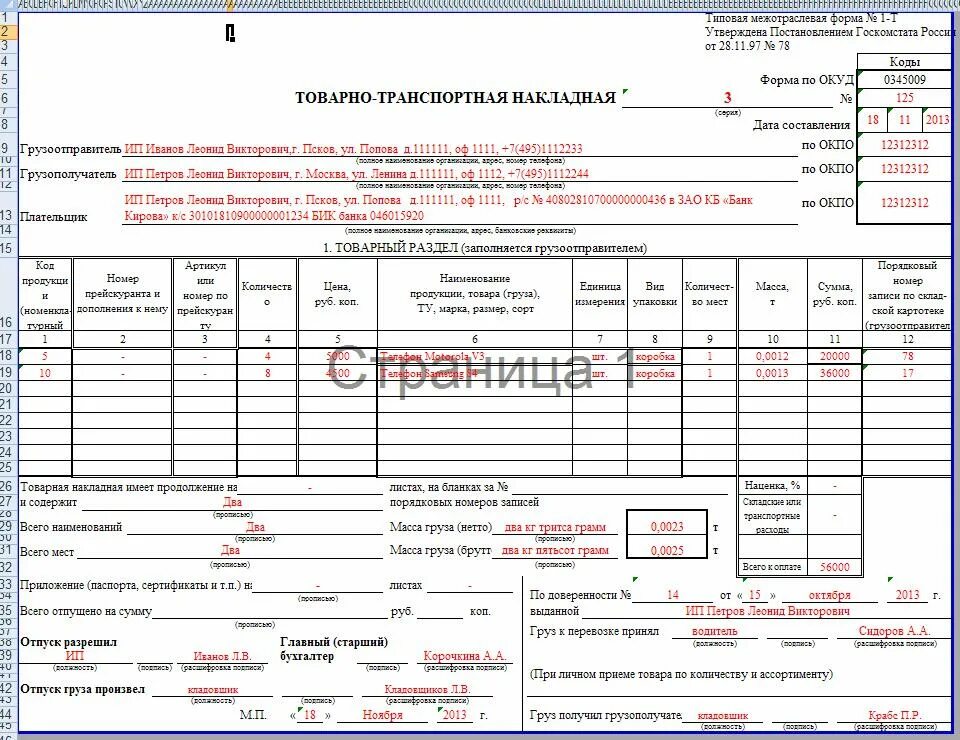Click the text "два кг триста грамм"
The image size is (960, 740).
click(x=555, y=528)
